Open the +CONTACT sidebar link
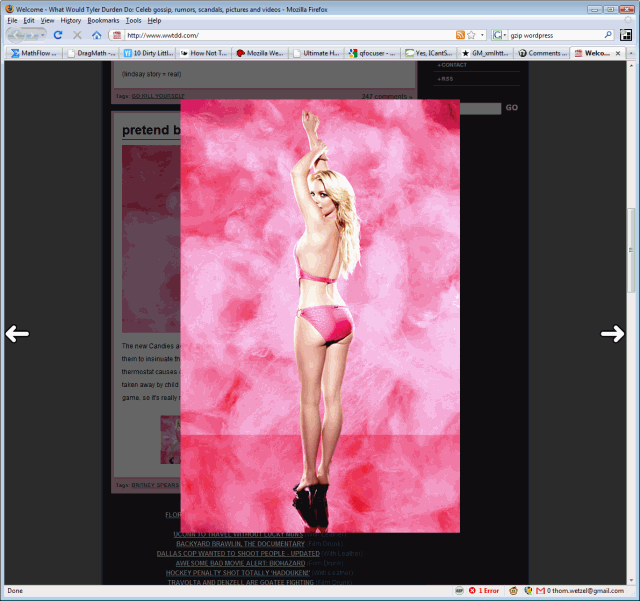Viewport: 640px width, 601px height. [452, 65]
